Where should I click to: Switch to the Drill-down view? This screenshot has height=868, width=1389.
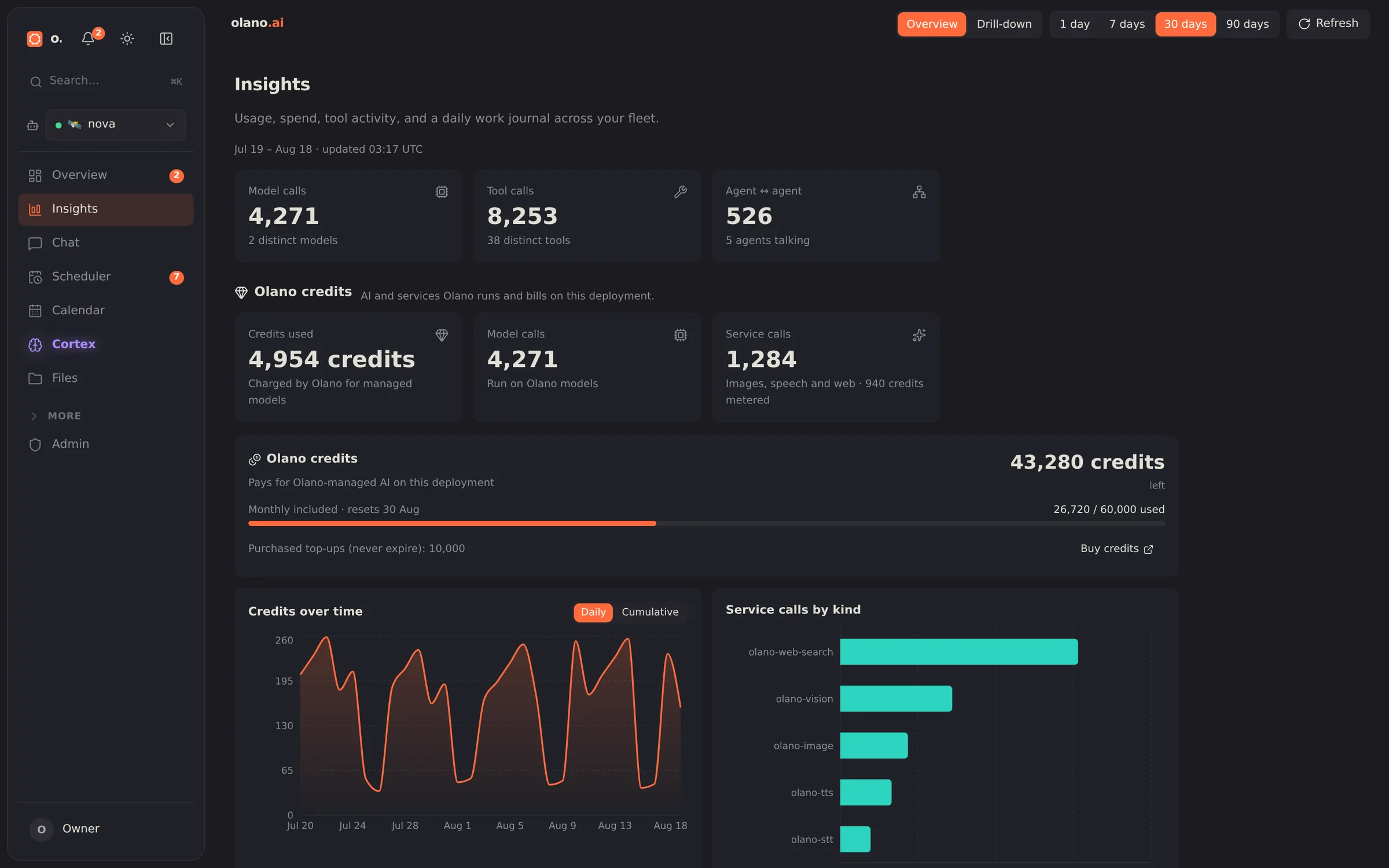click(x=1004, y=24)
